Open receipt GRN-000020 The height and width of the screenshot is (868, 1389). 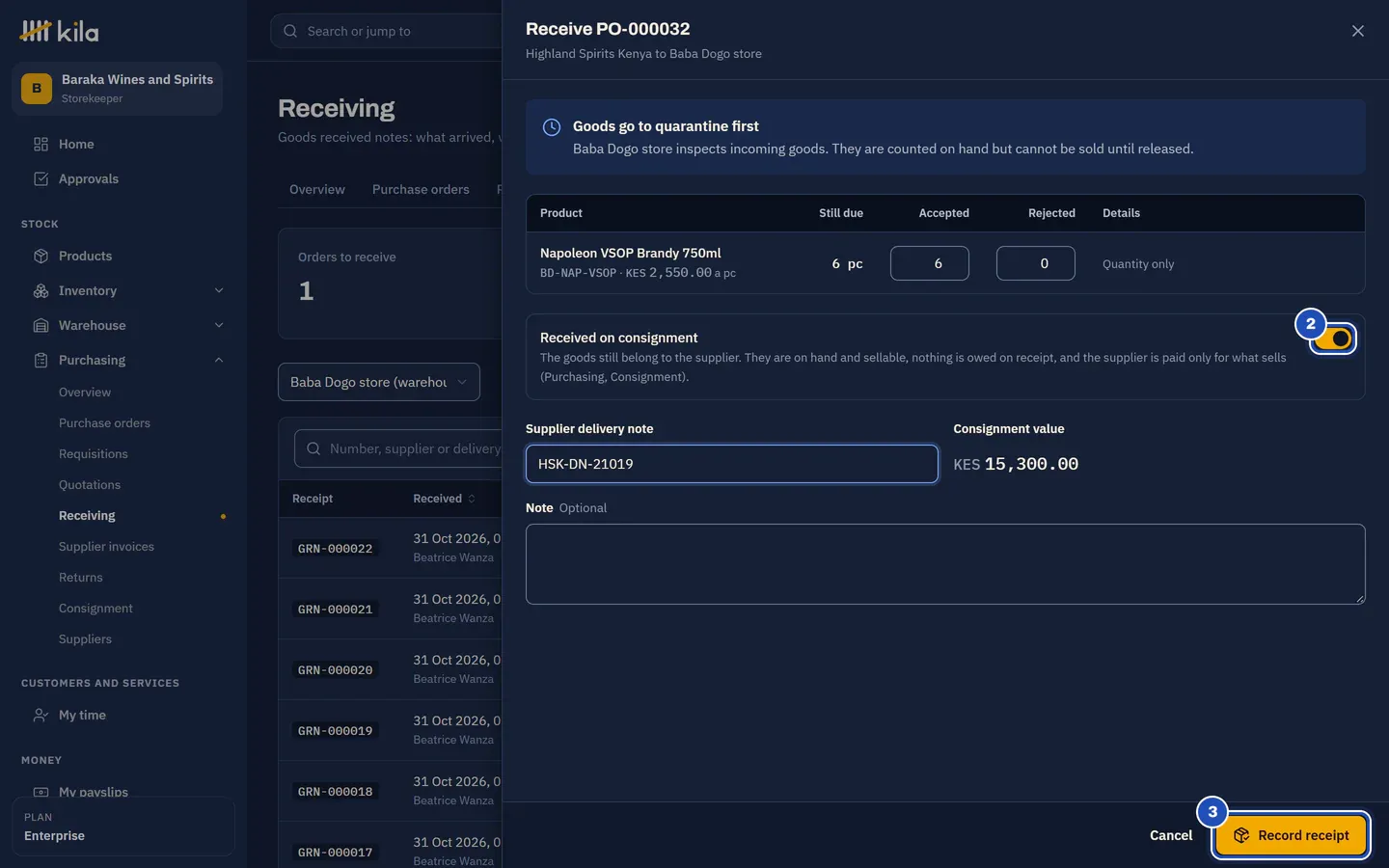coord(335,669)
